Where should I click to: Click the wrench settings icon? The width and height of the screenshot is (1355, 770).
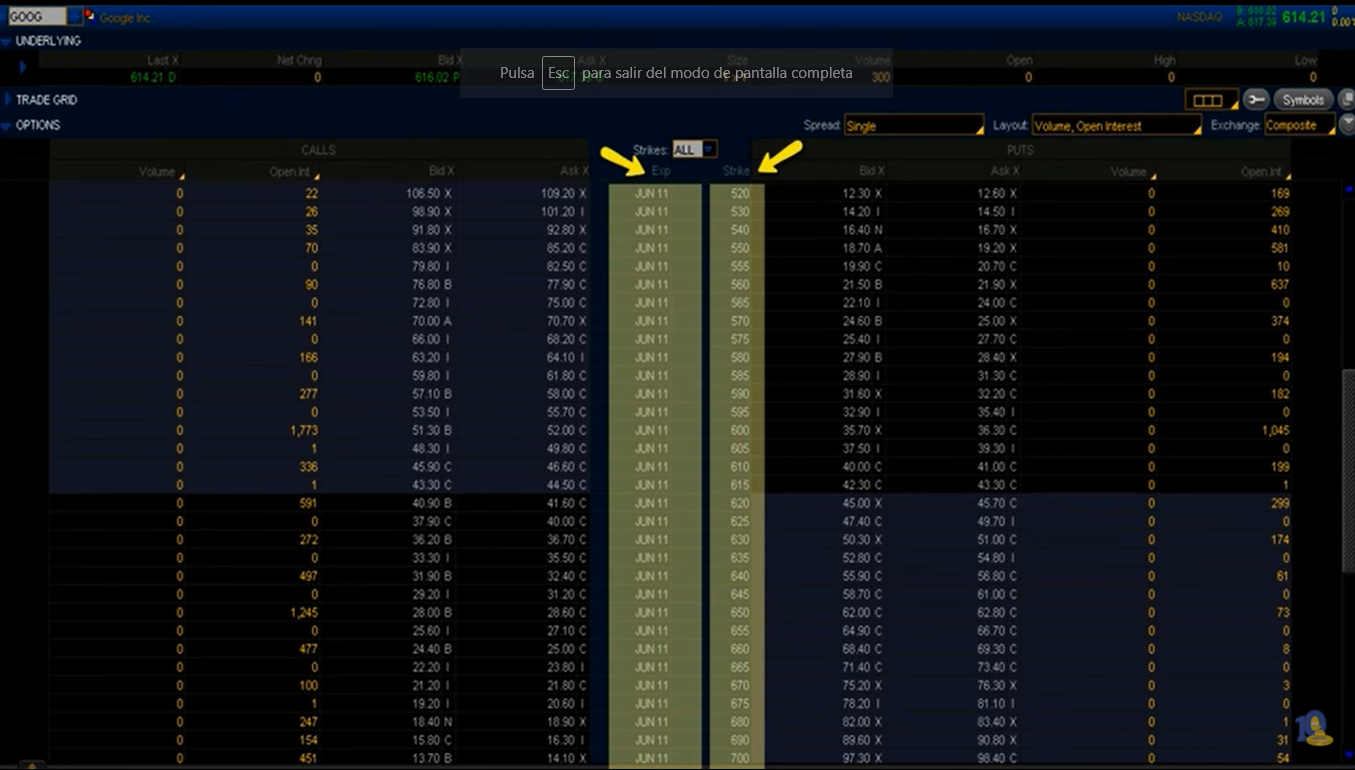click(1256, 100)
